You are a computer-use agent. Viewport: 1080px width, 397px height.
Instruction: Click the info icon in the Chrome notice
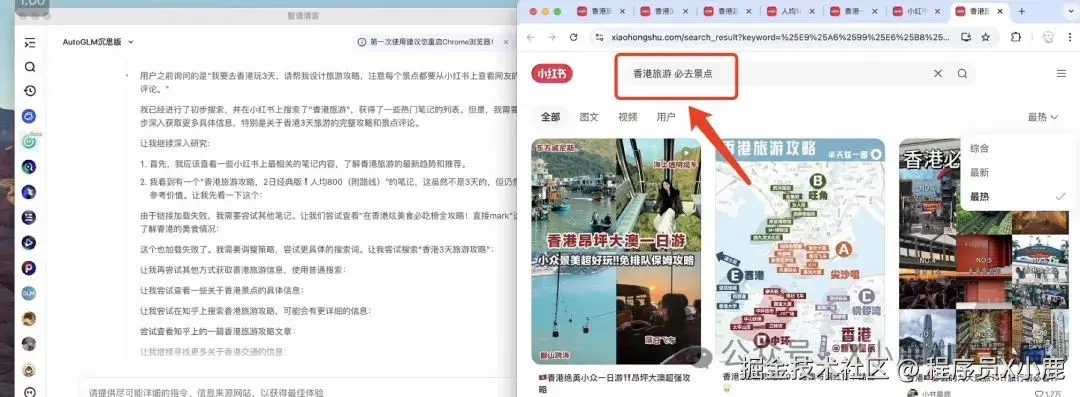[362, 42]
